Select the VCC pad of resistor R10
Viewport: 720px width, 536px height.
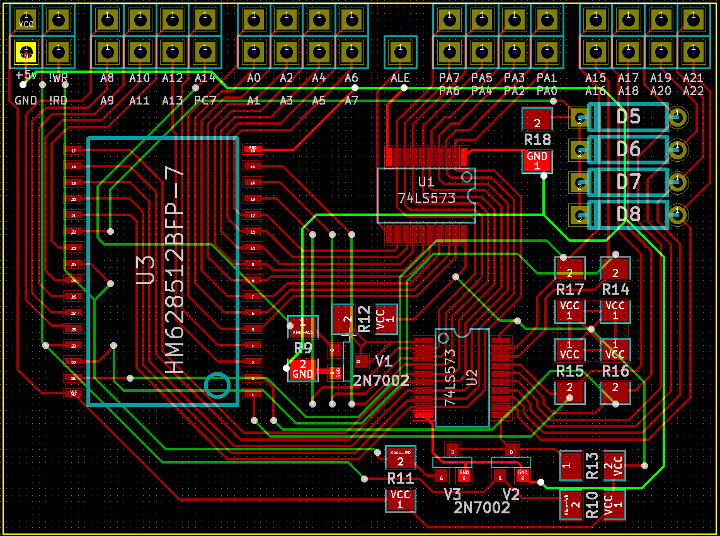[x=614, y=503]
